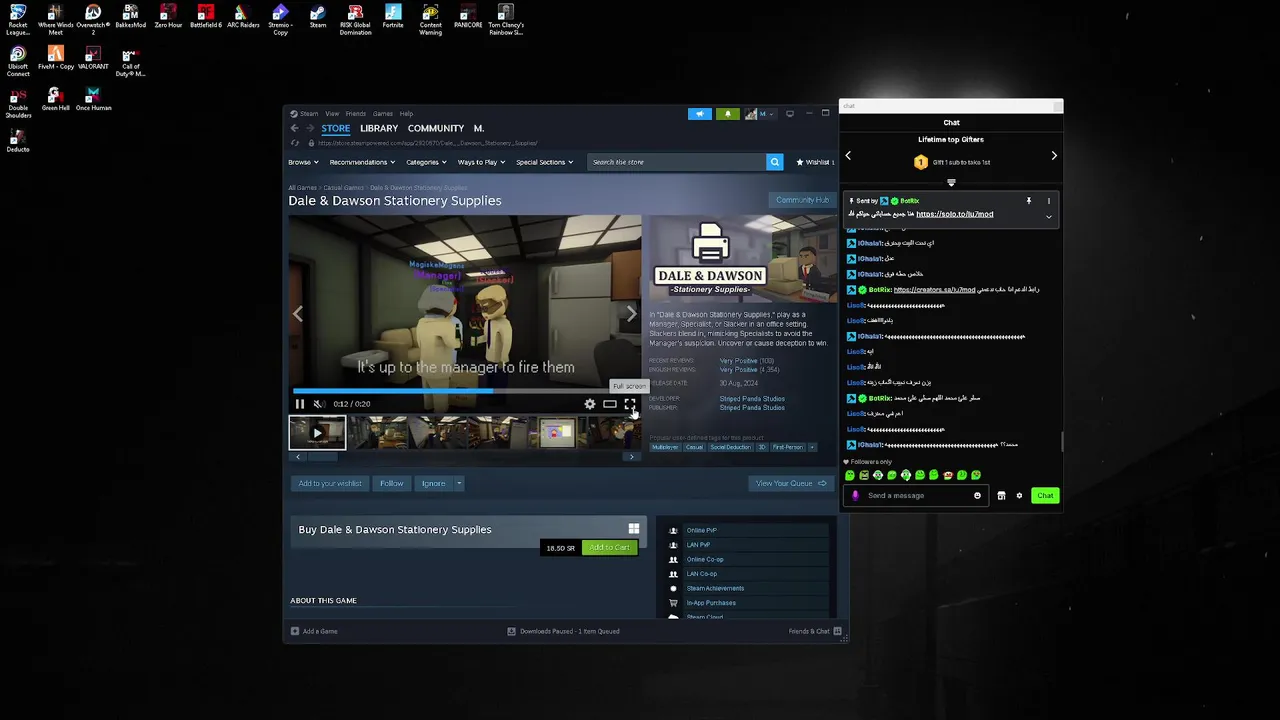Image resolution: width=1280 pixels, height=720 pixels.
Task: Expand the Browse store menu
Action: 303,162
